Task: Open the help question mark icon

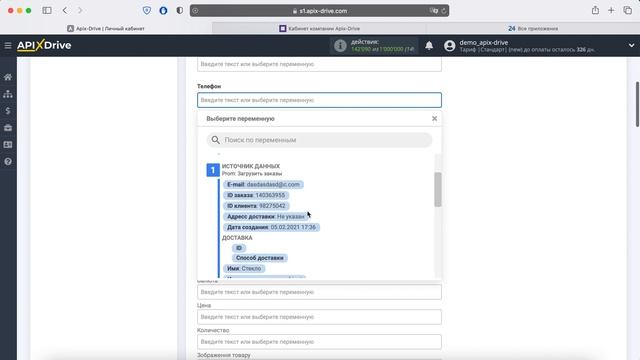Action: pyautogui.click(x=8, y=162)
